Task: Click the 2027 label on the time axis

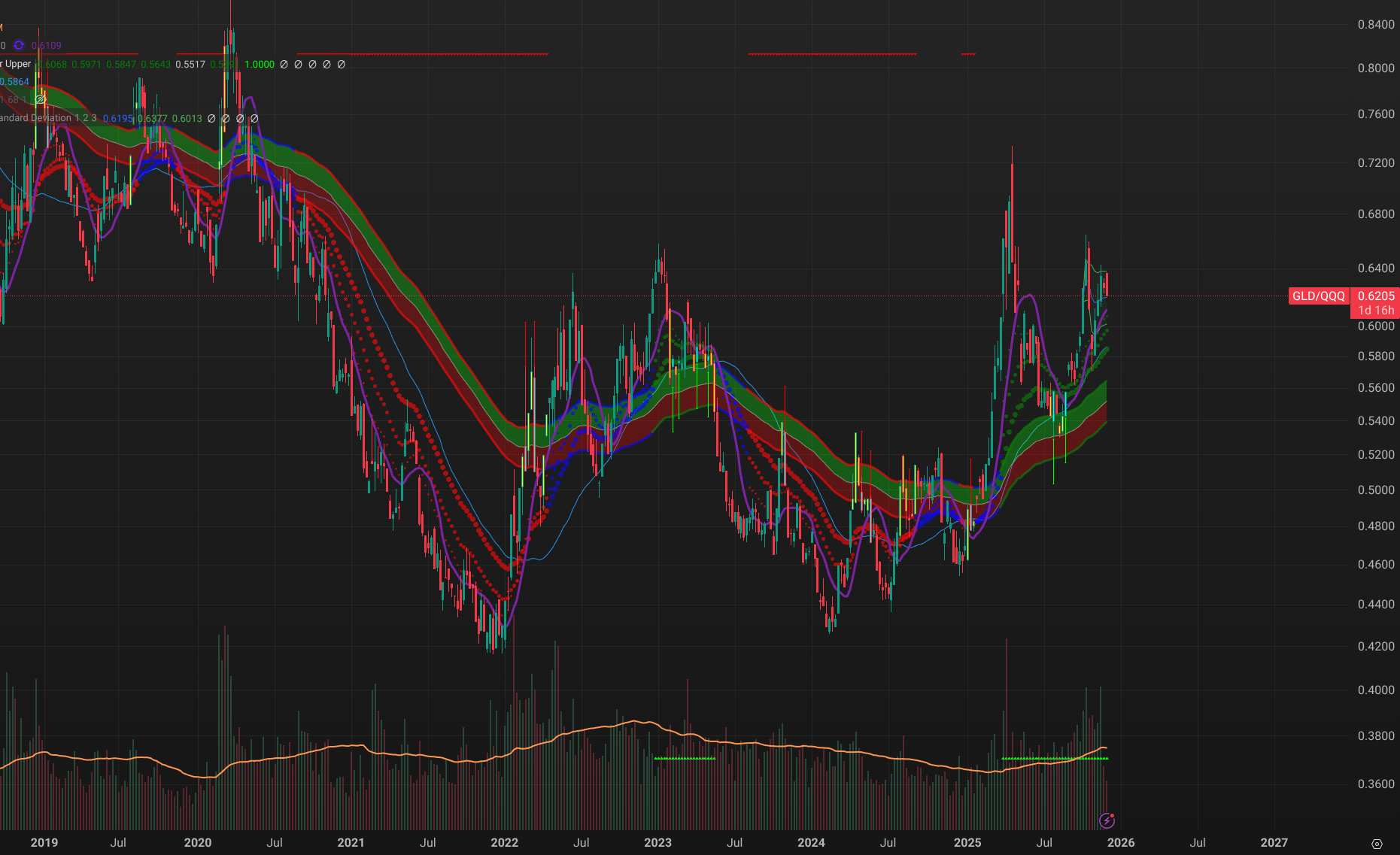Action: 1274,842
